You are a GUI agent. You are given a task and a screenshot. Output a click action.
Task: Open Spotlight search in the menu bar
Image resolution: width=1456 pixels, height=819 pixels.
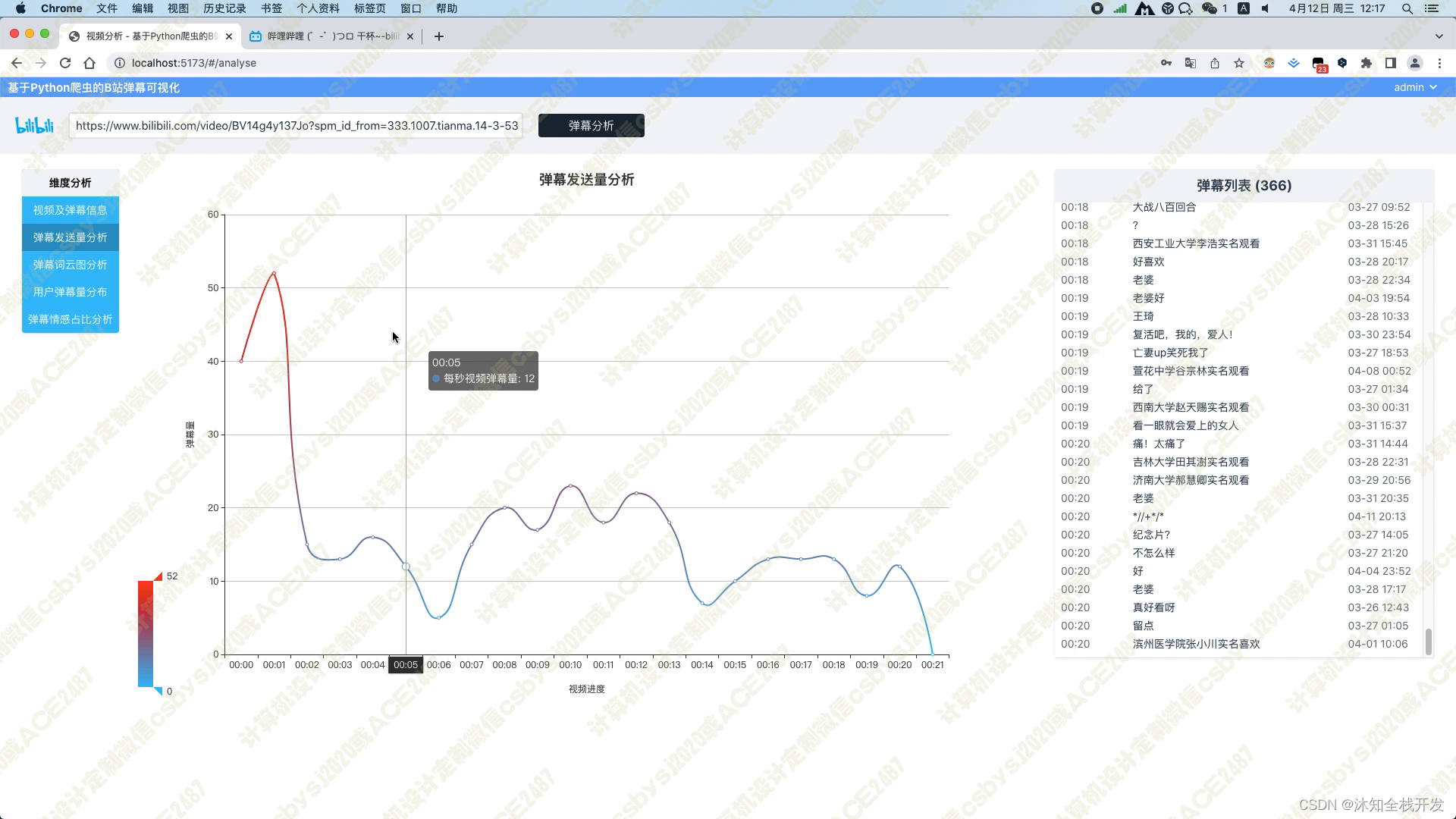(x=1407, y=8)
